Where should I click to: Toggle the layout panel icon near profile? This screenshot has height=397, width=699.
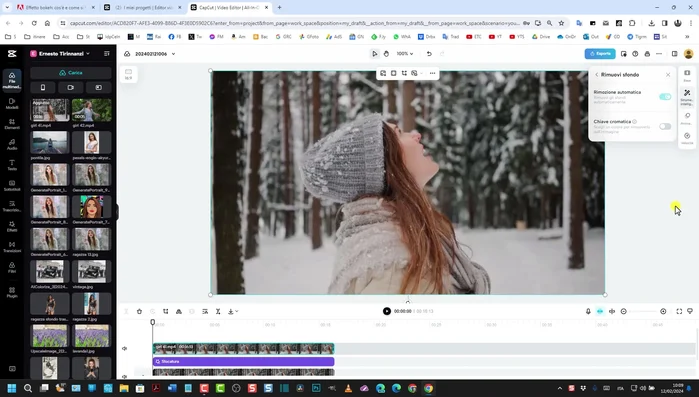point(674,53)
